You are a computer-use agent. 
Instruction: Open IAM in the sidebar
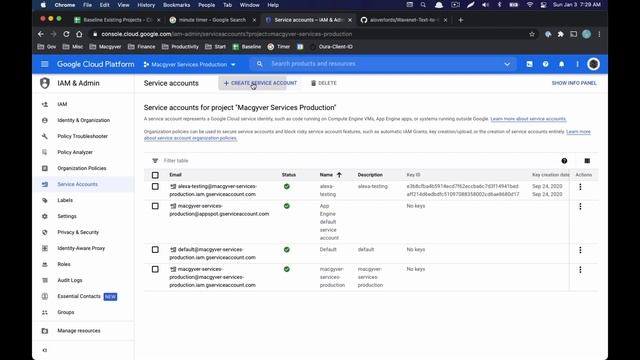tap(62, 104)
